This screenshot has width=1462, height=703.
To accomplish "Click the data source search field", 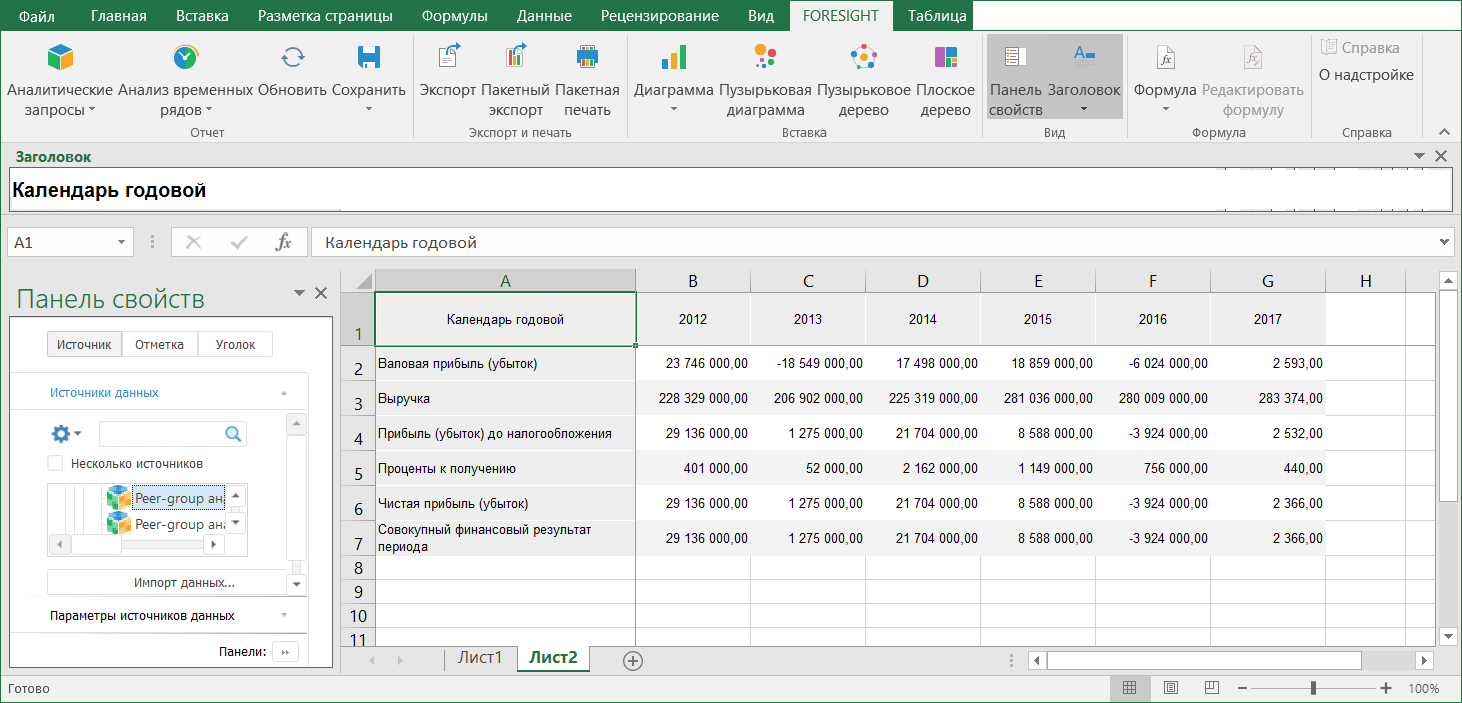I will click(162, 434).
